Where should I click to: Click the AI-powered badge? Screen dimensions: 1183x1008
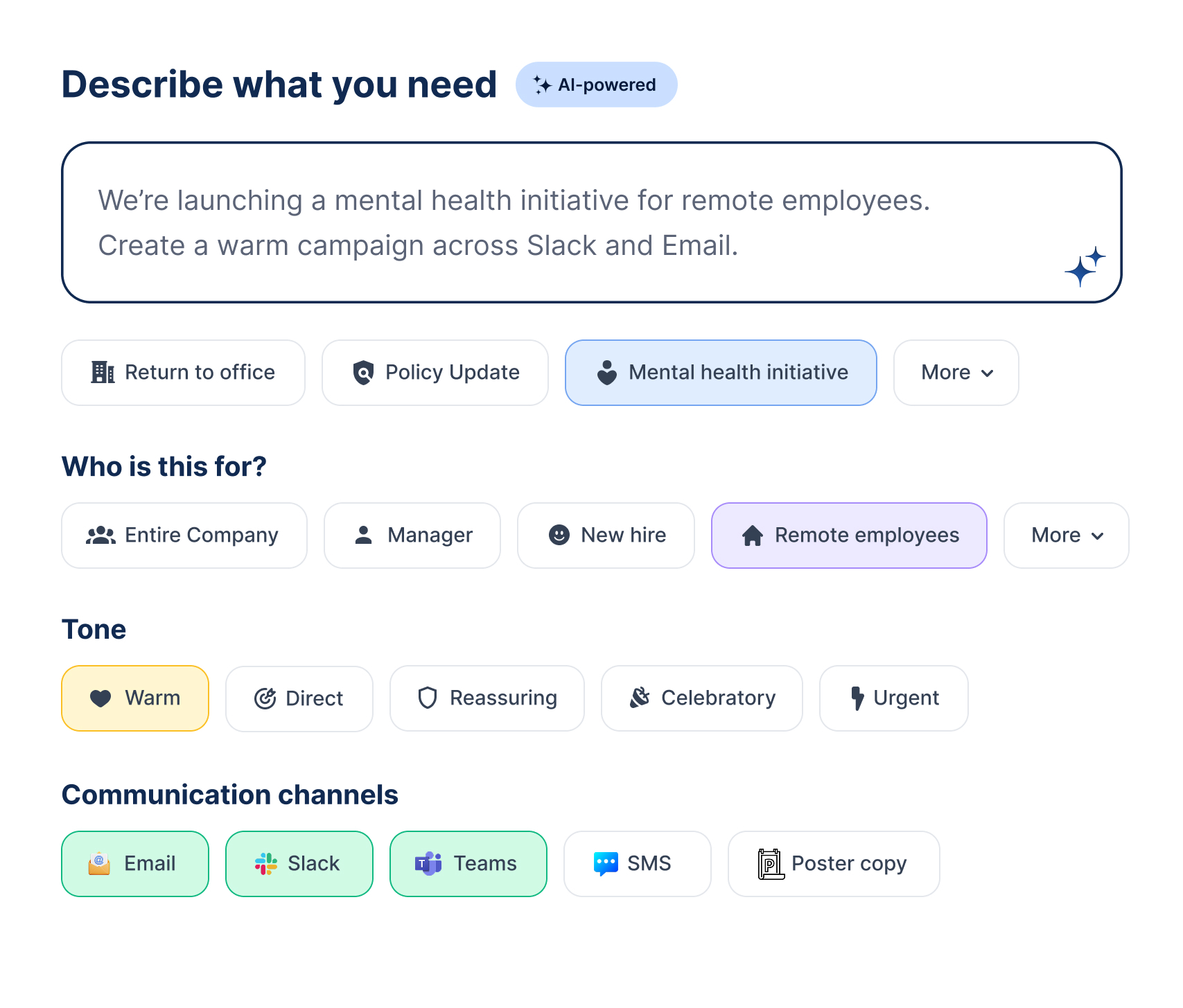click(596, 85)
